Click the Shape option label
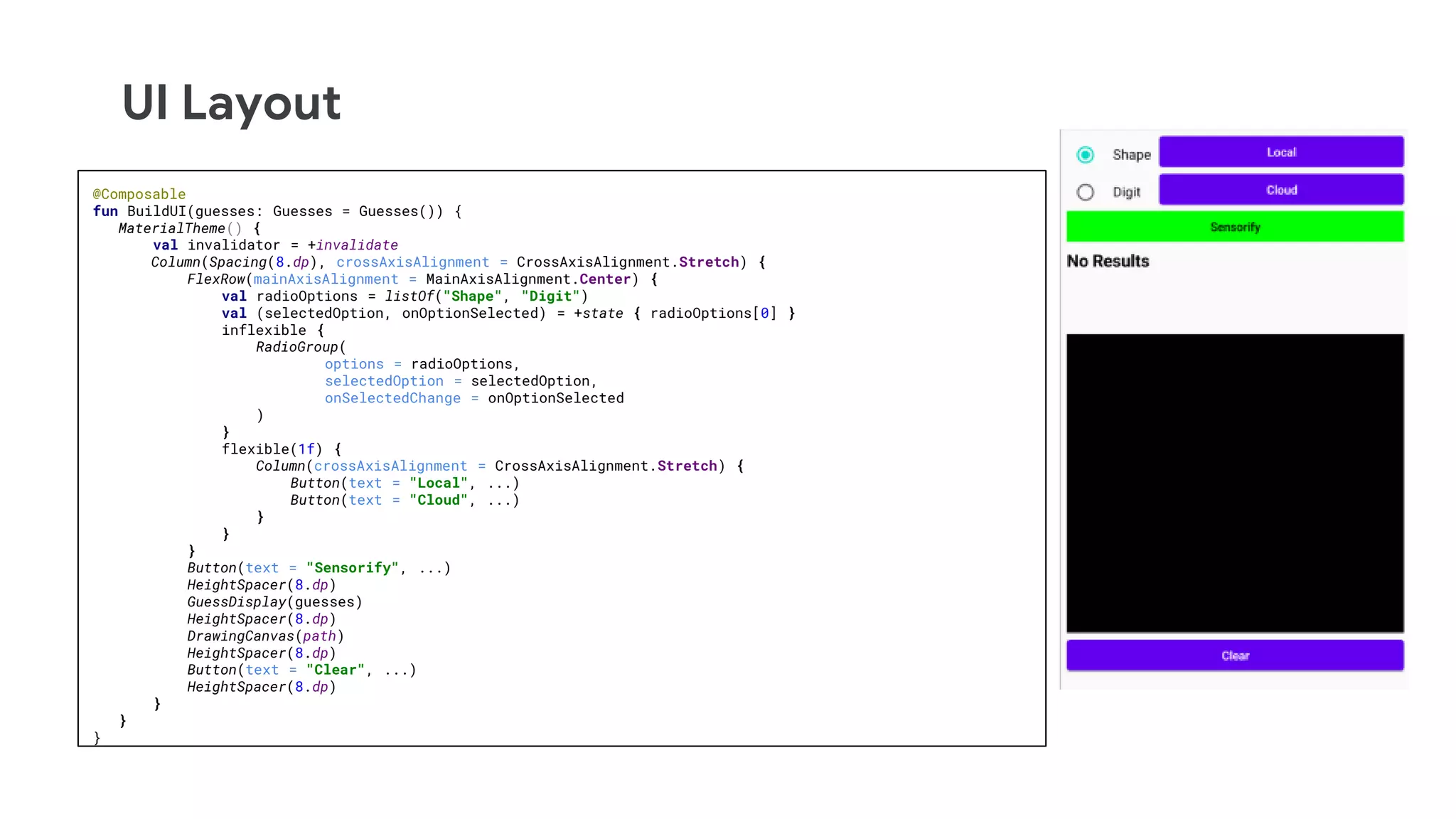Viewport: 1456px width, 819px height. click(1131, 155)
